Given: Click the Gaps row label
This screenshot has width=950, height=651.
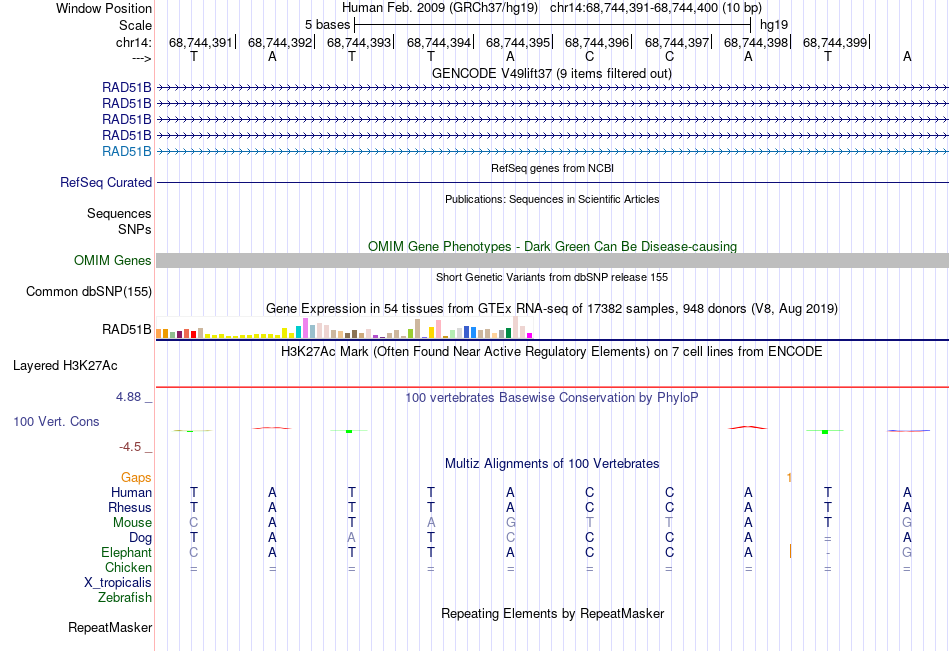Looking at the screenshot, I should point(136,478).
